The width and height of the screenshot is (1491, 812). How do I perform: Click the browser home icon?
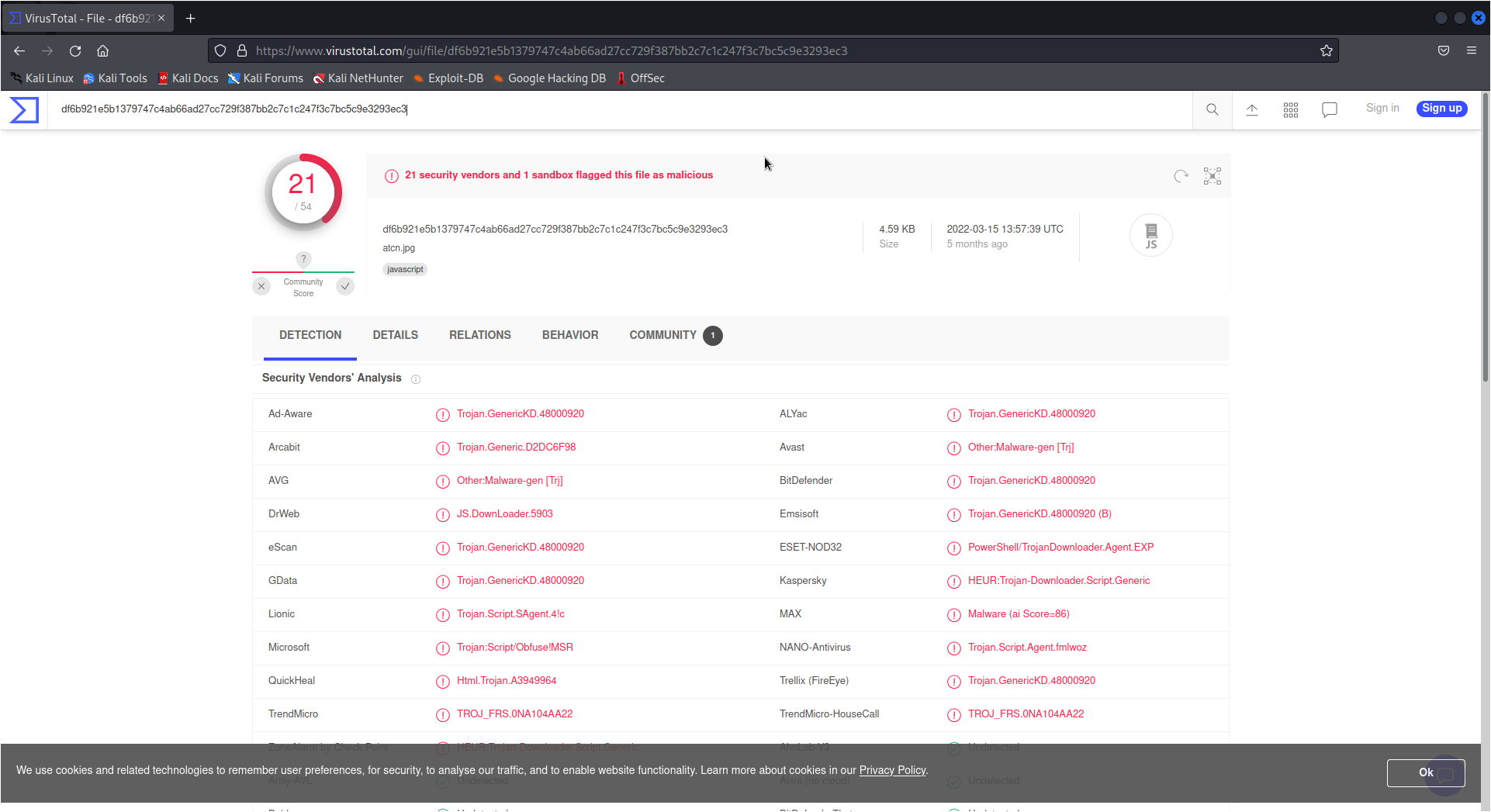click(x=102, y=50)
